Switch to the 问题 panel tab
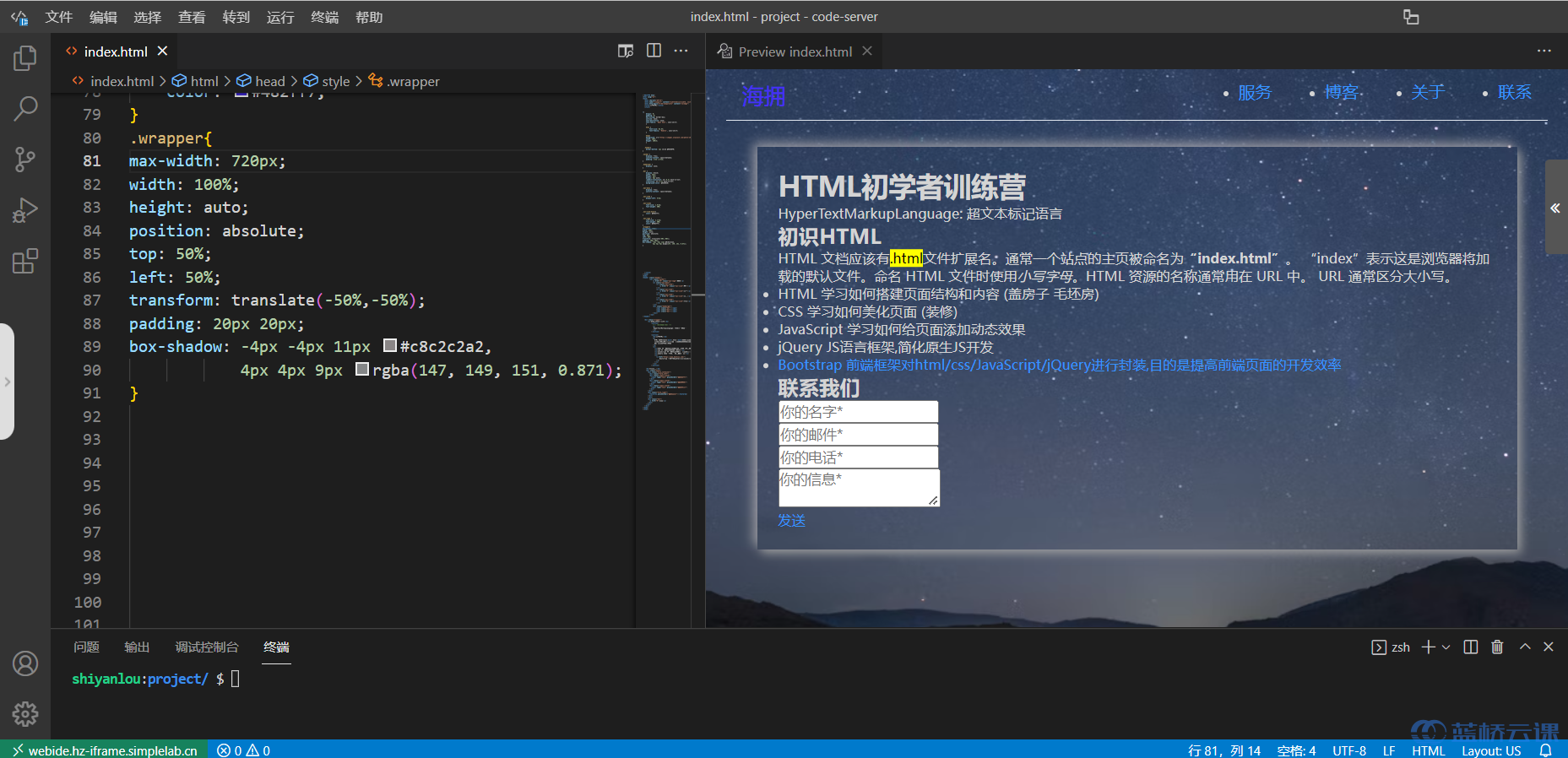This screenshot has height=758, width=1568. 86,647
